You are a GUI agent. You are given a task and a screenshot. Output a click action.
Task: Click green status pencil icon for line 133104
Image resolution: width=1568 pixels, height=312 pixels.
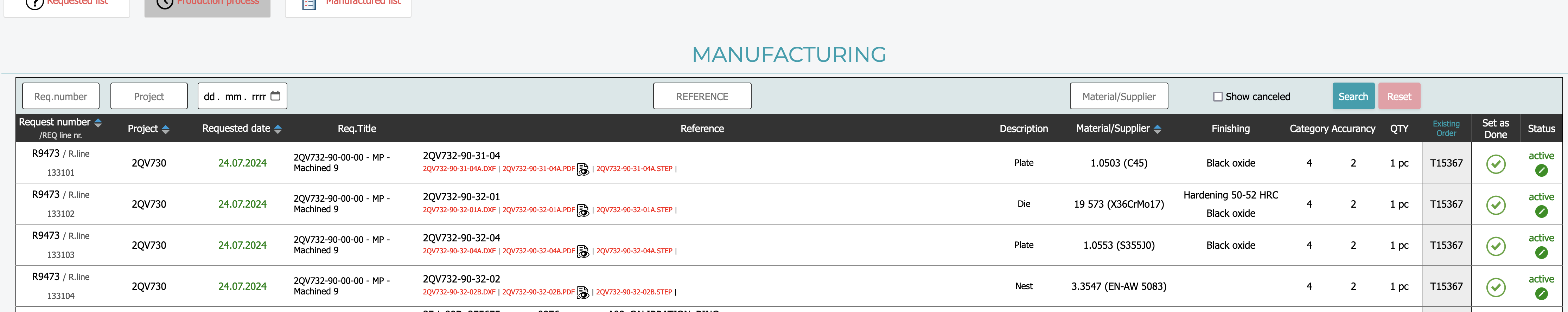(1541, 294)
